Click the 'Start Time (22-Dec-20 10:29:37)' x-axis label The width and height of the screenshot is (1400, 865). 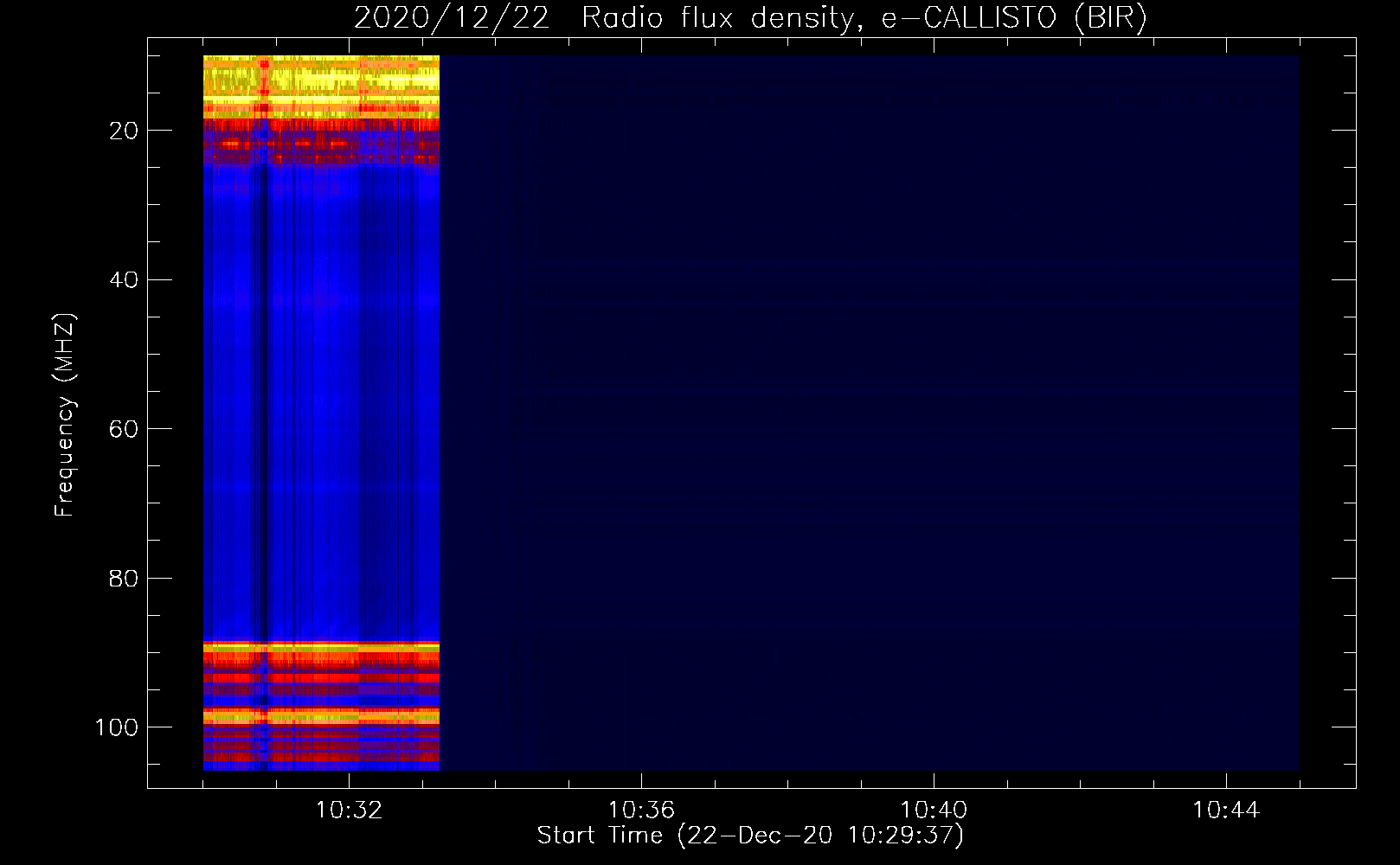pyautogui.click(x=750, y=836)
